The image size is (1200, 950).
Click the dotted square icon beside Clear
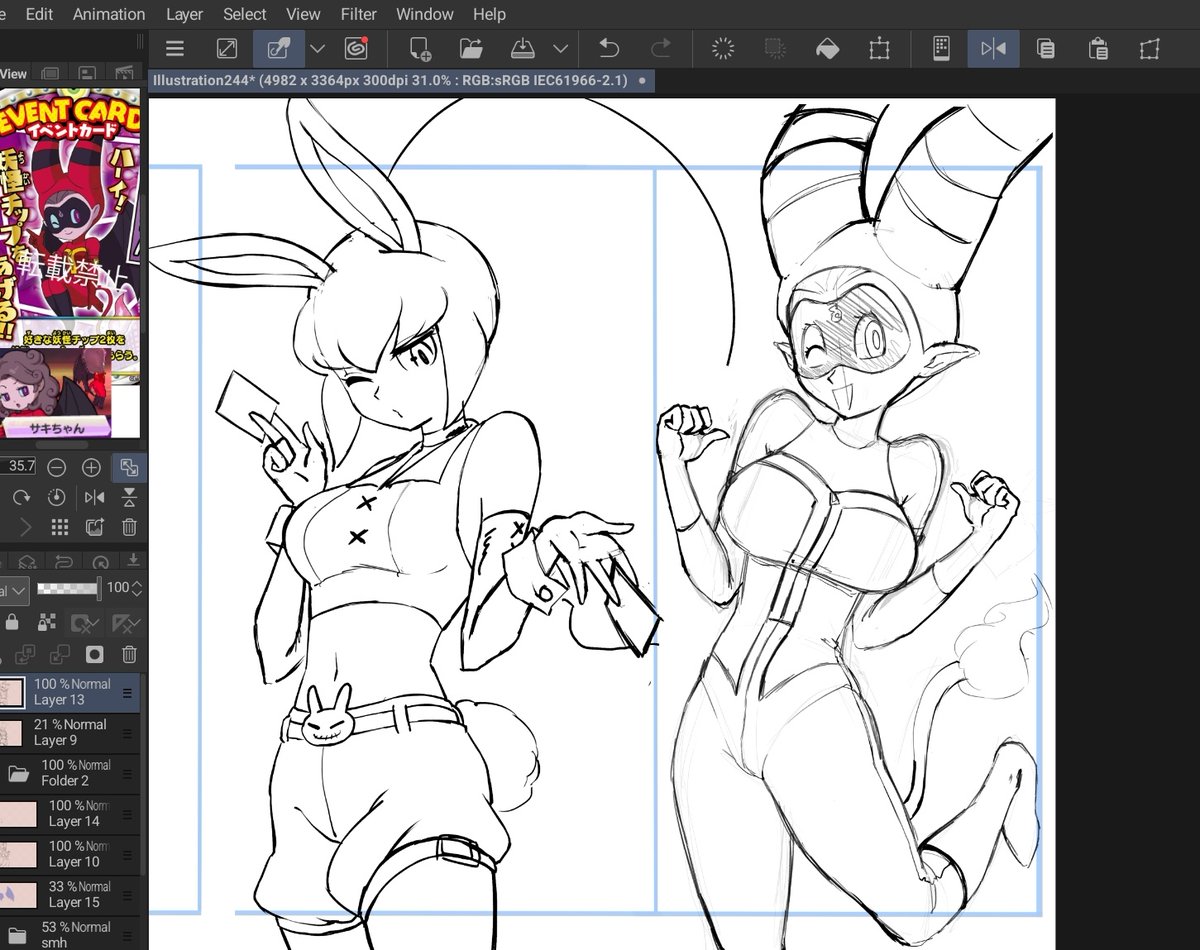point(775,48)
